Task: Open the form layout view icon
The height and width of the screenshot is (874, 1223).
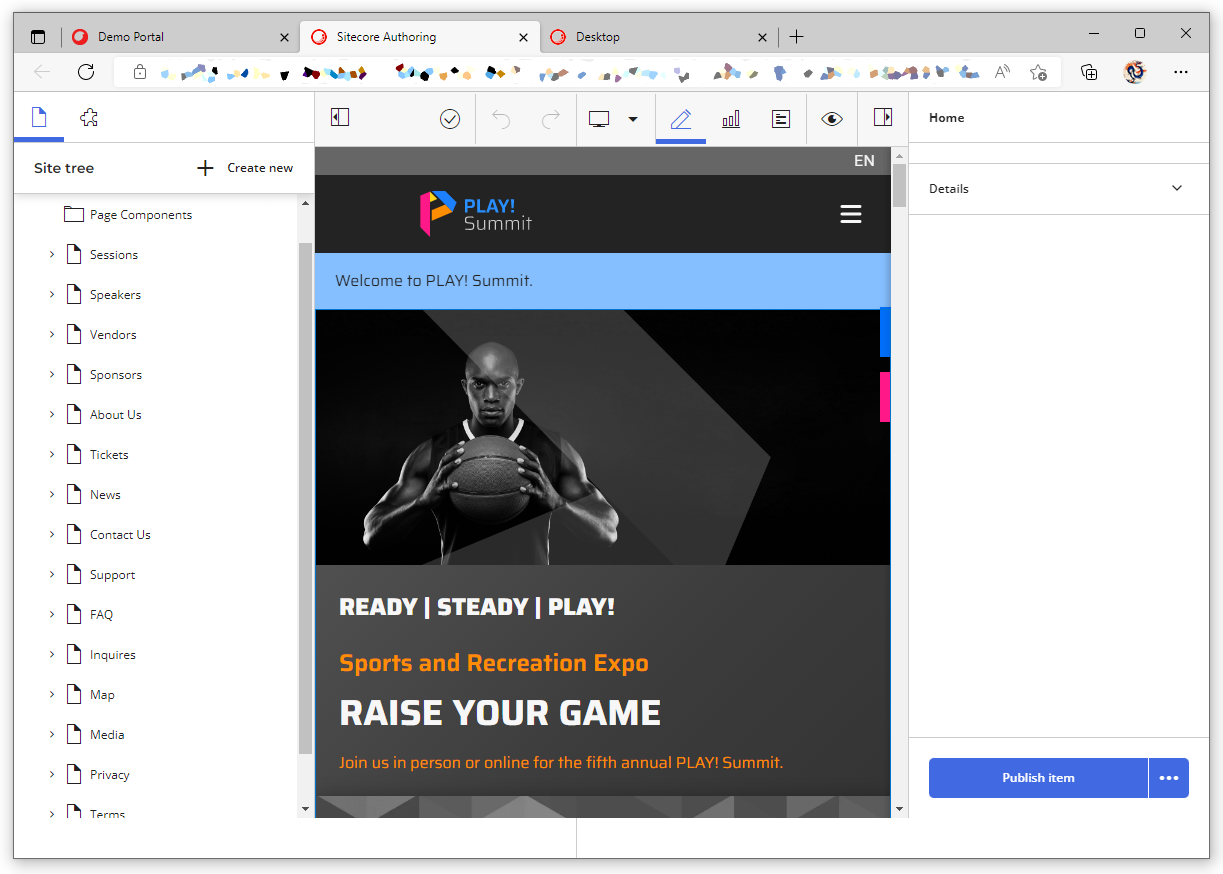Action: click(781, 119)
